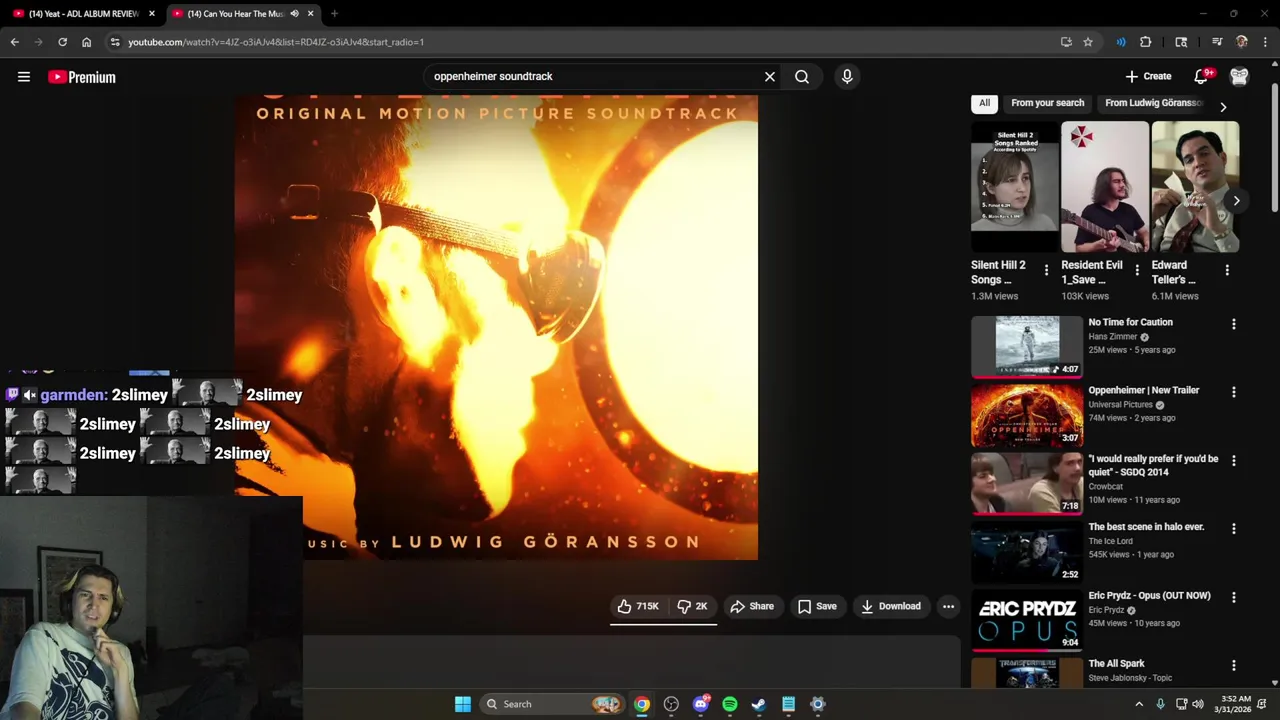Play the Eric Prydz Opus thumbnail
Screen dimensions: 1280x720
tap(1027, 620)
